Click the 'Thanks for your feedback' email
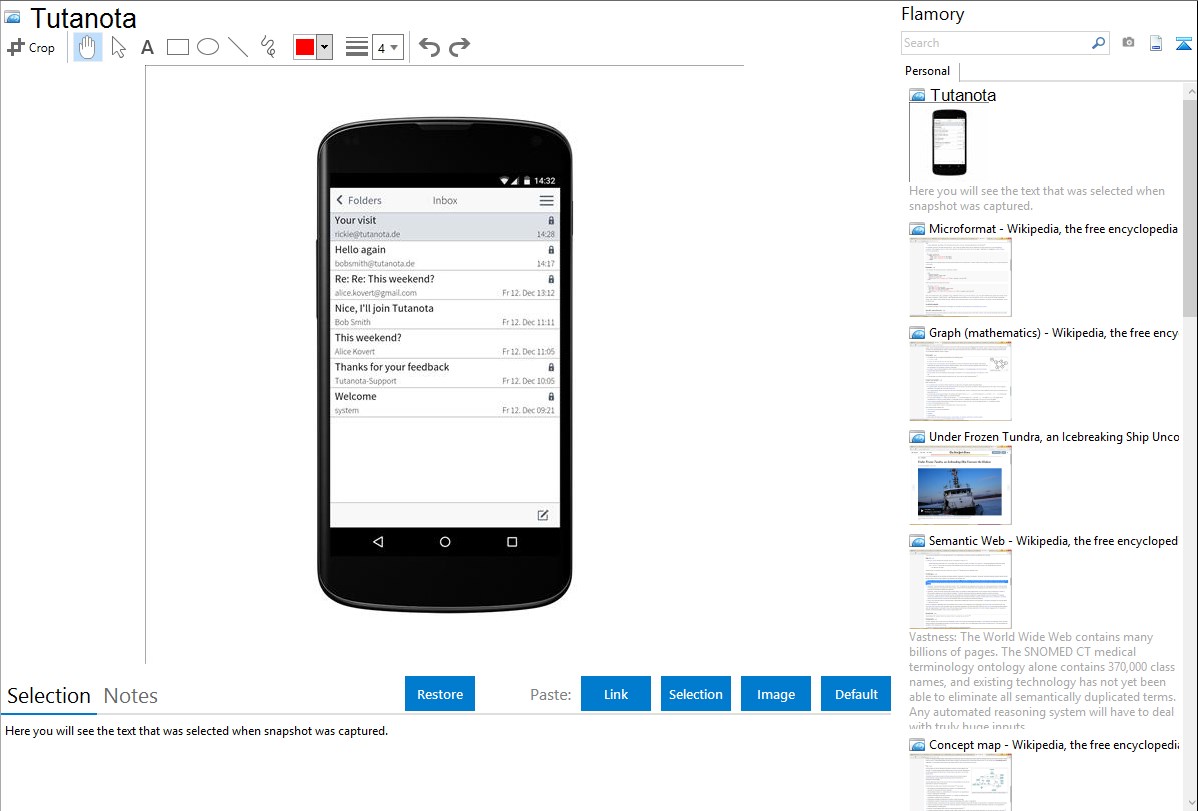Viewport: 1198px width, 811px height. (445, 374)
